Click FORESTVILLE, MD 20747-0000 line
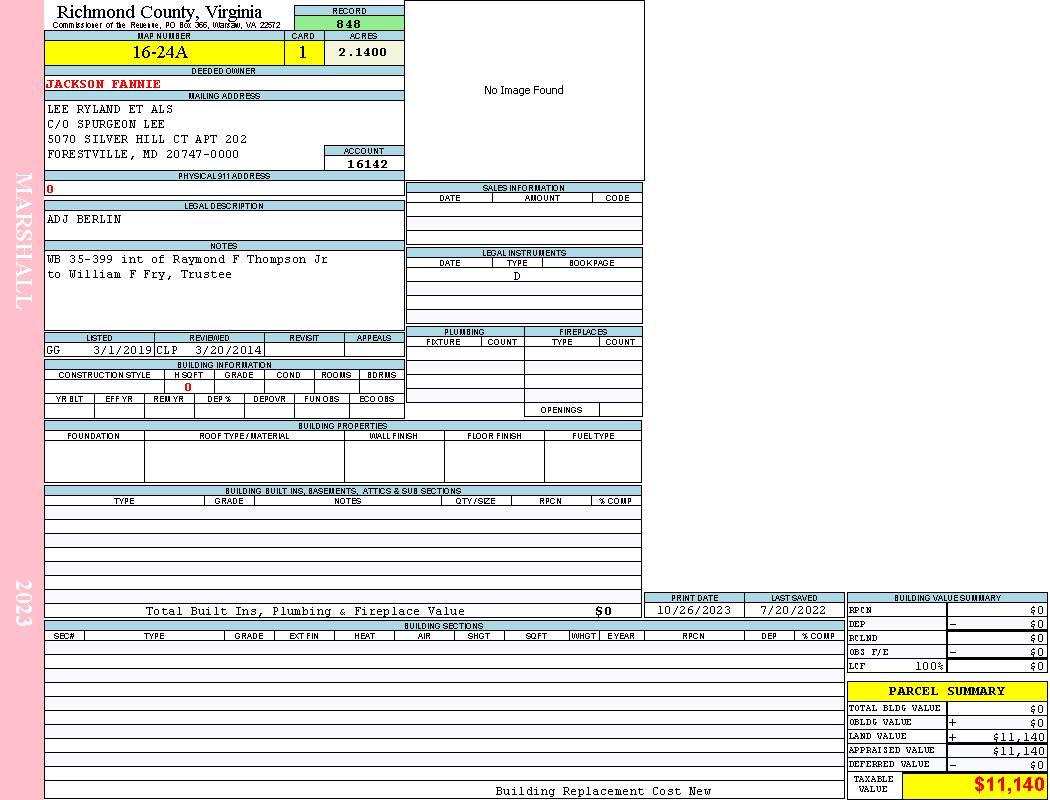The image size is (1050, 800). pos(143,155)
